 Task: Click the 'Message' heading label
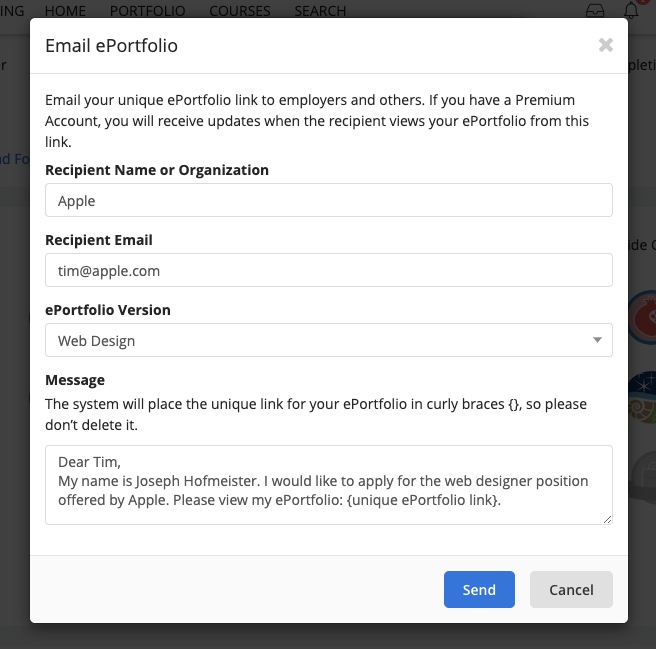pos(75,380)
